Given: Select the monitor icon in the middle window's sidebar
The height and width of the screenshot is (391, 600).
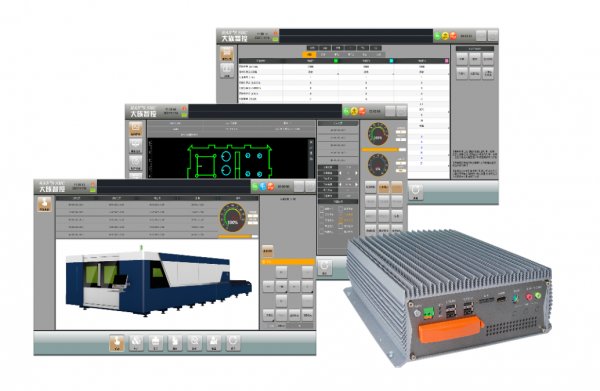Looking at the screenshot, I should 136,146.
